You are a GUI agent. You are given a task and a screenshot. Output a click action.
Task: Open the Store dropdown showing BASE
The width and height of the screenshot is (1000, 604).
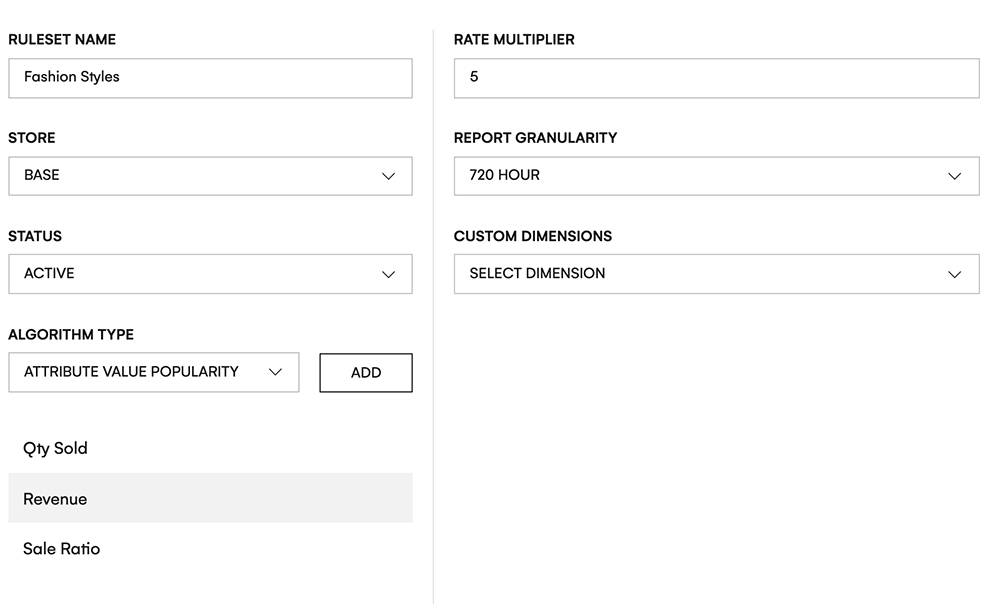coord(210,176)
